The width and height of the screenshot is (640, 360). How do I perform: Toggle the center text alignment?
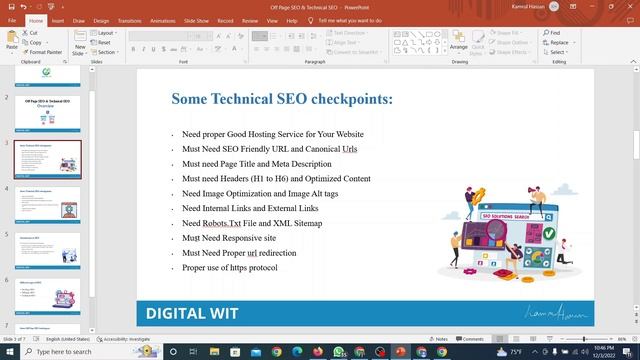(x=266, y=49)
